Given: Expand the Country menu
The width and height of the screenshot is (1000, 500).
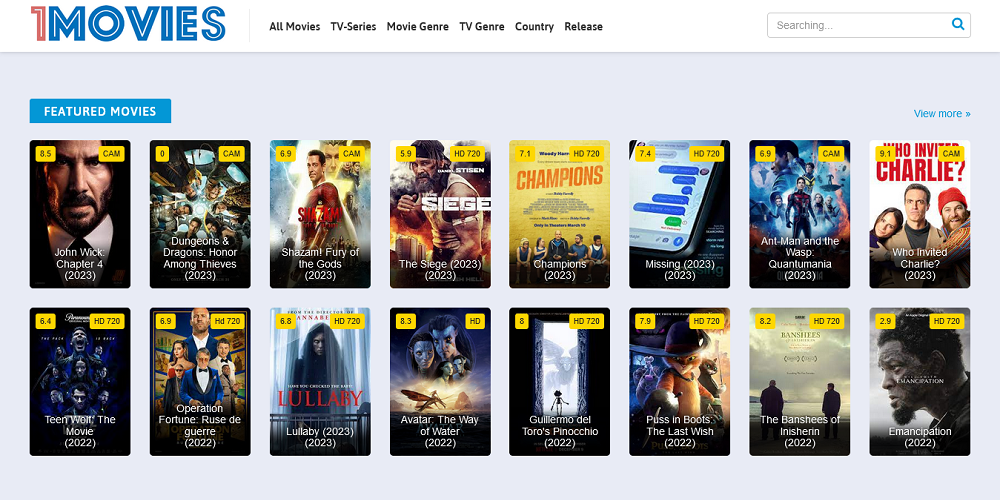Looking at the screenshot, I should [534, 26].
